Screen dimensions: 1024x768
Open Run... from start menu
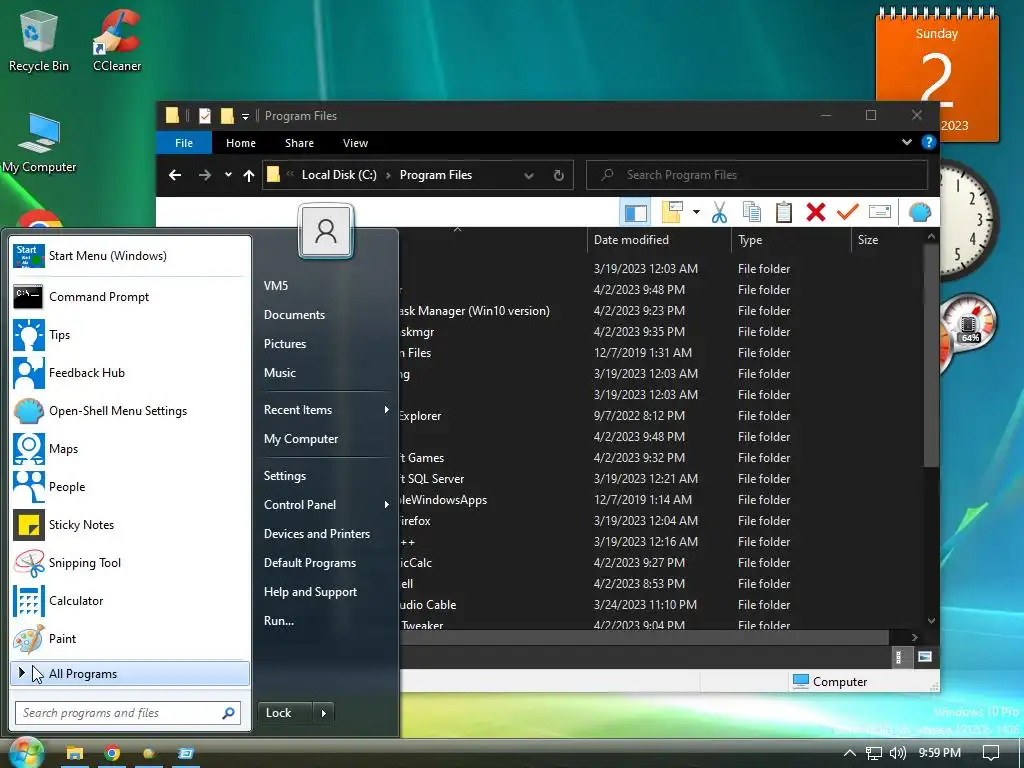[279, 621]
